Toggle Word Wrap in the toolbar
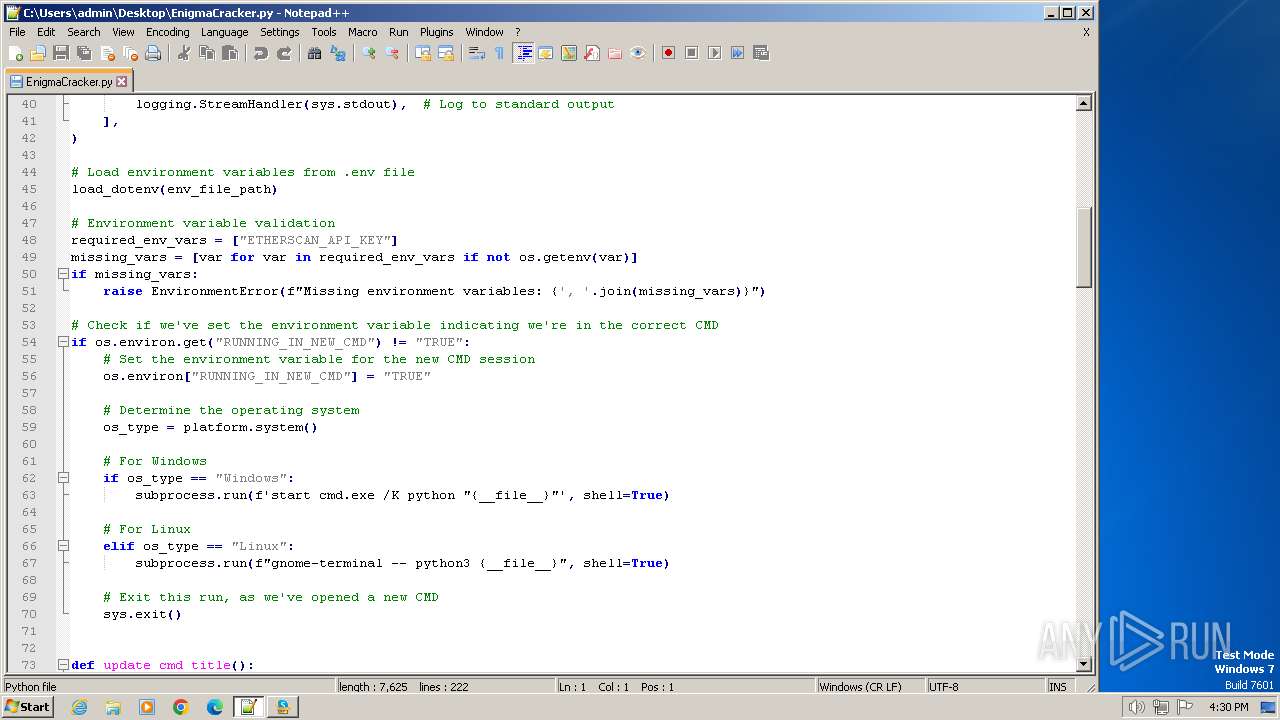The width and height of the screenshot is (1280, 720). 477,53
